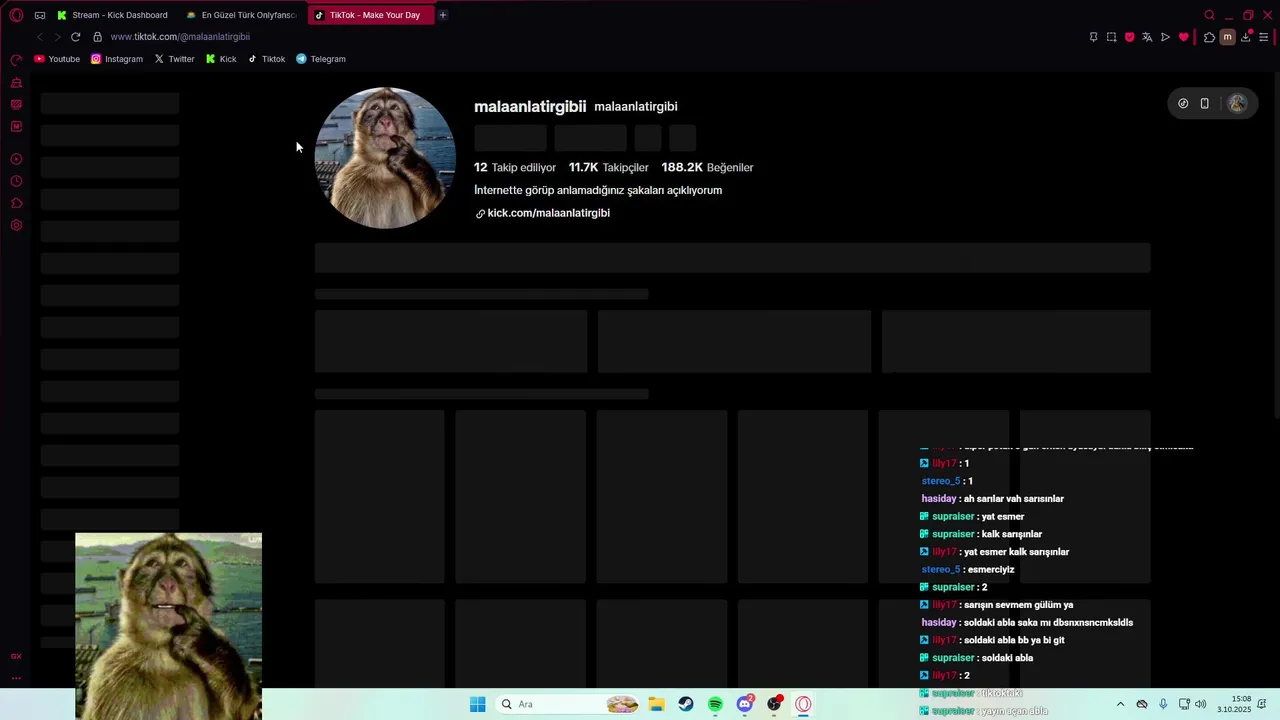The image size is (1280, 720).
Task: Click the large monkey profile picture
Action: 385,158
